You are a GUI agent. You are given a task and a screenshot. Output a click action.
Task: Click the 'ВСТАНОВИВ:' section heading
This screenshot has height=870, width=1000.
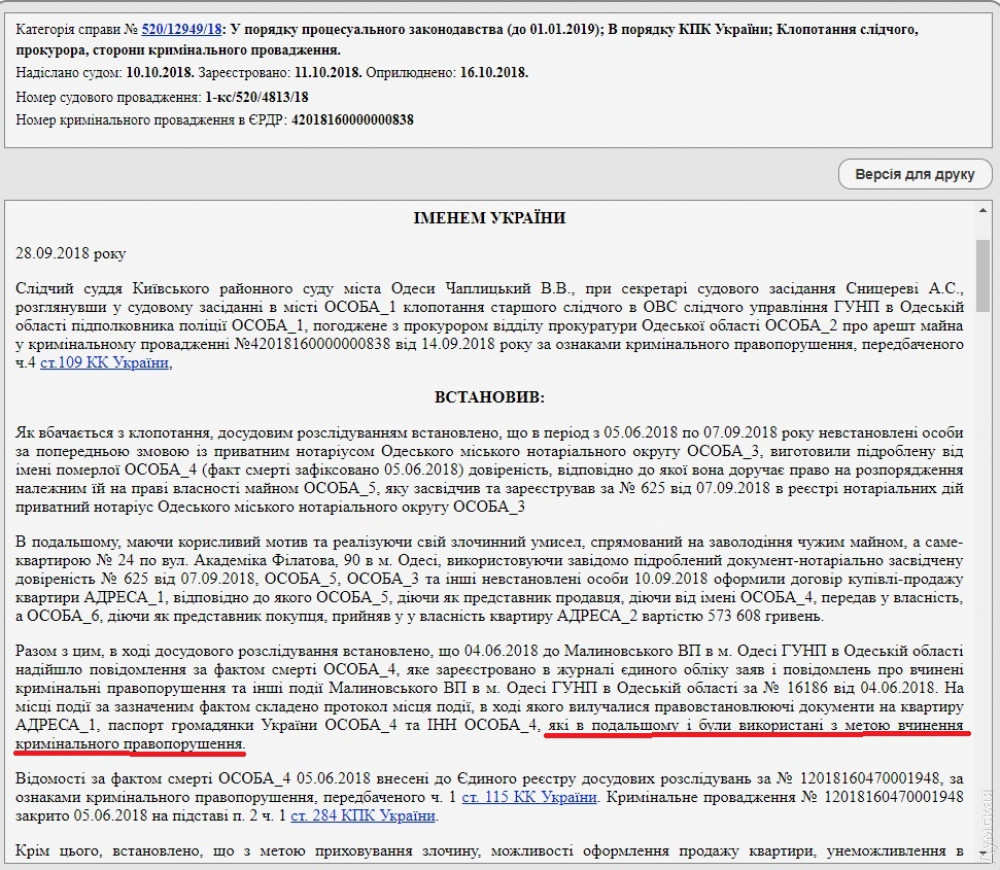[x=489, y=397]
